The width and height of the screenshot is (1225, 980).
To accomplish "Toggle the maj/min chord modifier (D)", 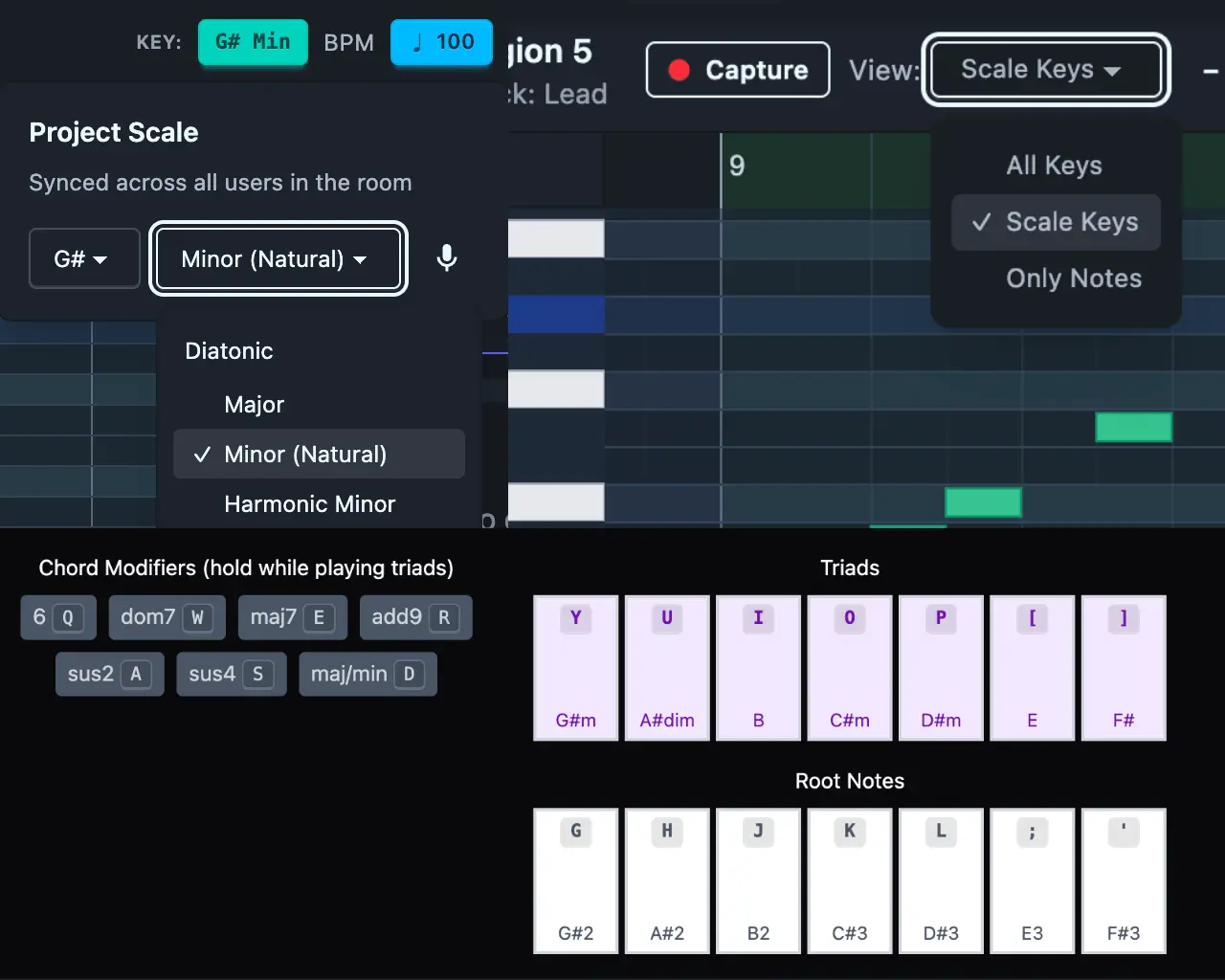I will click(x=368, y=674).
